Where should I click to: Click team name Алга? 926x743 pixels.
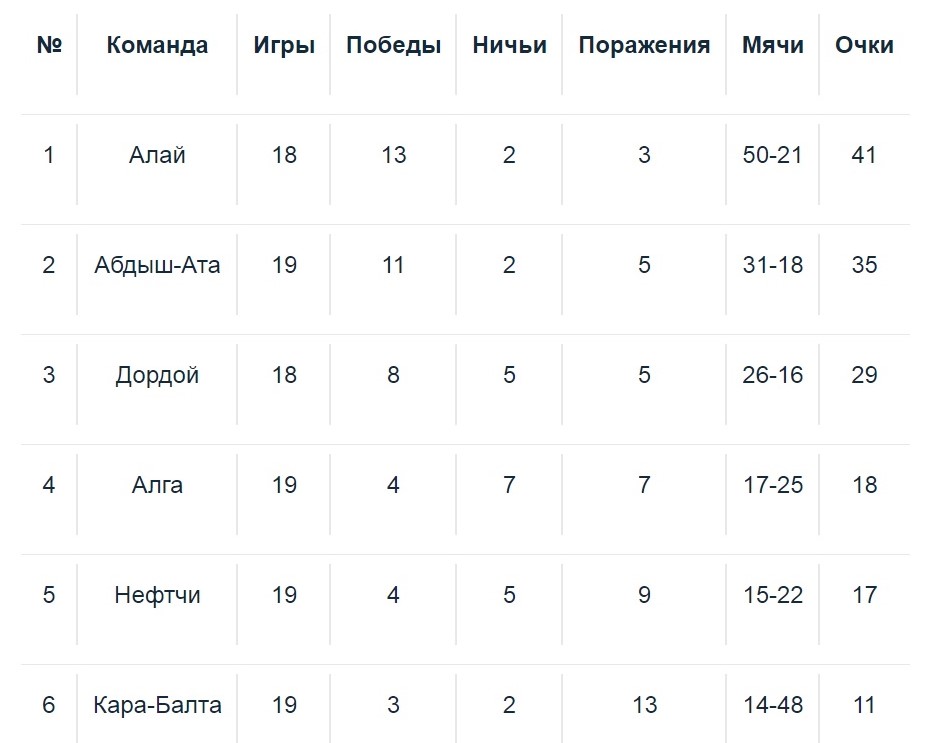(157, 485)
